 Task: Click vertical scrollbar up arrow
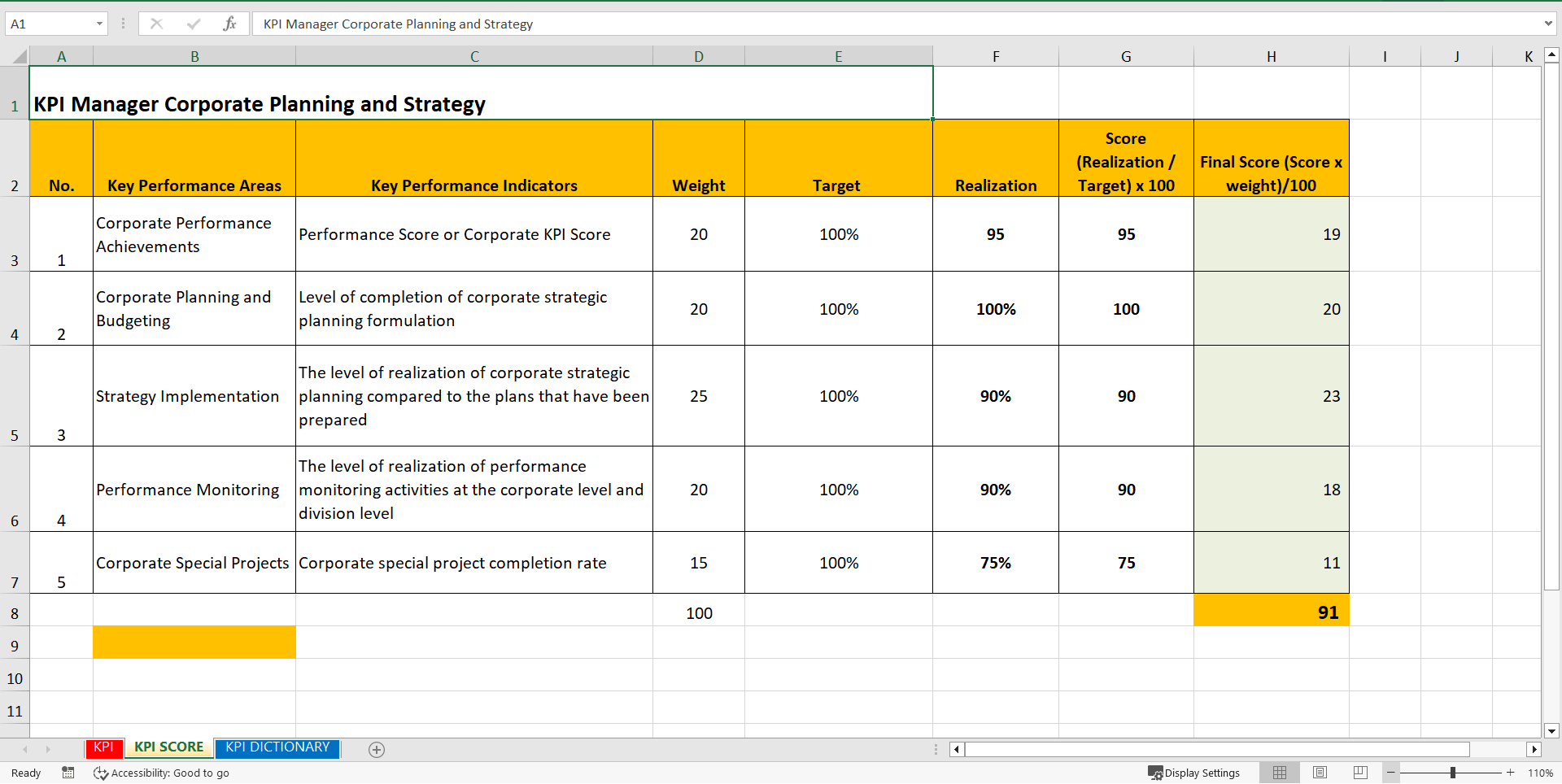click(x=1551, y=55)
